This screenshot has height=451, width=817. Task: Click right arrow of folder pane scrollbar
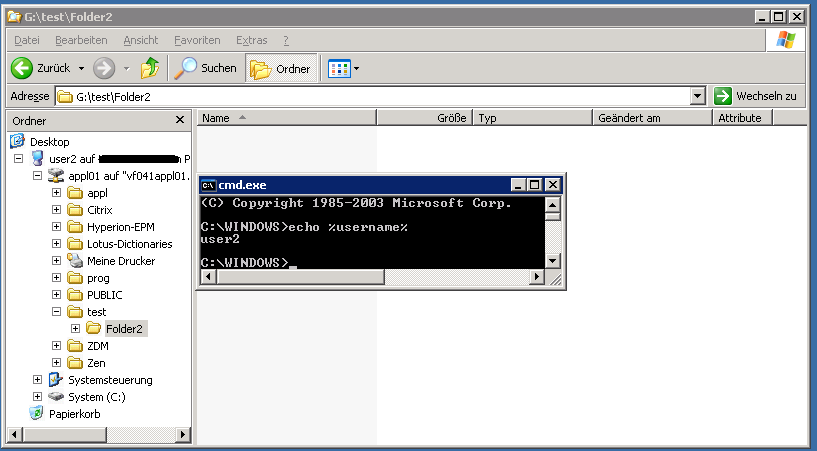[x=182, y=434]
